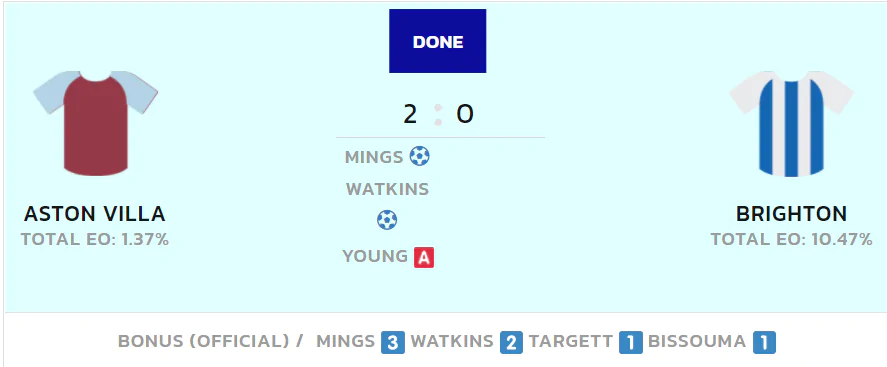Image resolution: width=887 pixels, height=367 pixels.
Task: Click TARGETT name in bonus row
Action: (571, 342)
